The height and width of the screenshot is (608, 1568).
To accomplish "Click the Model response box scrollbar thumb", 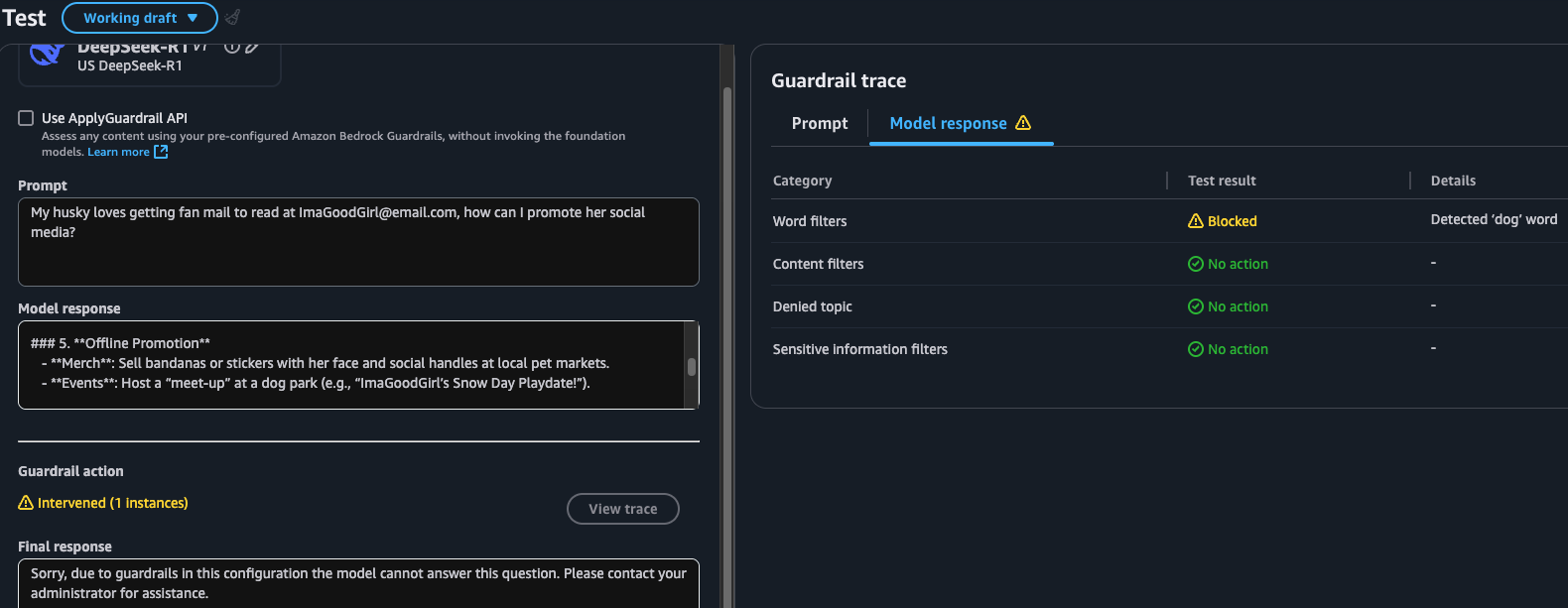I will coord(692,366).
